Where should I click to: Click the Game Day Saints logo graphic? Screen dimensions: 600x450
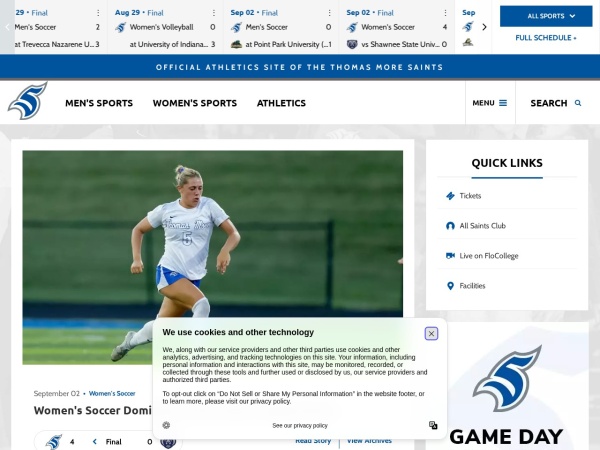(x=507, y=378)
